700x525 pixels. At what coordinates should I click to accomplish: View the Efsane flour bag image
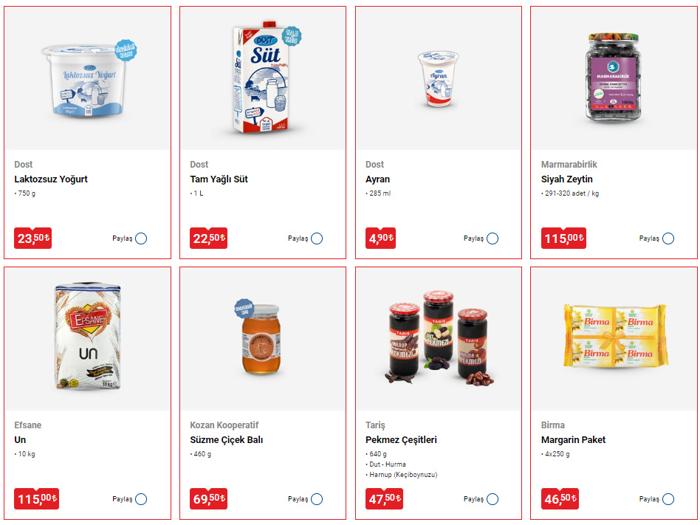(88, 337)
